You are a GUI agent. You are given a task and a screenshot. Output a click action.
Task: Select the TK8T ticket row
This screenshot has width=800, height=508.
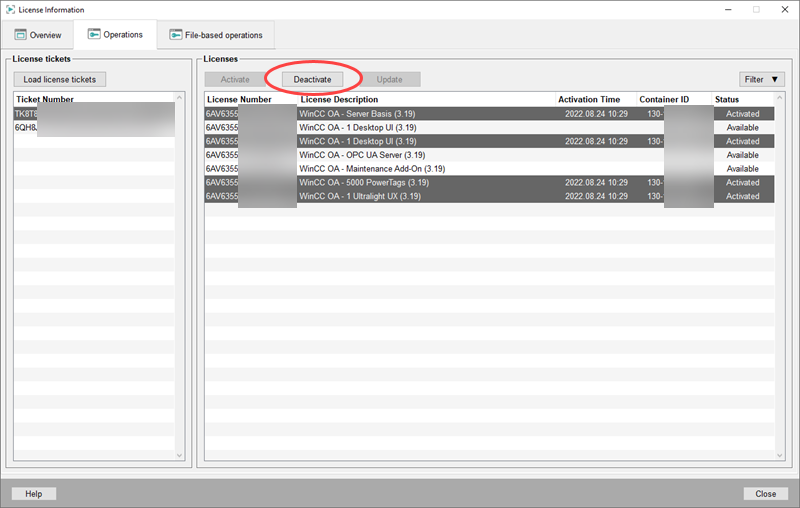pyautogui.click(x=94, y=113)
